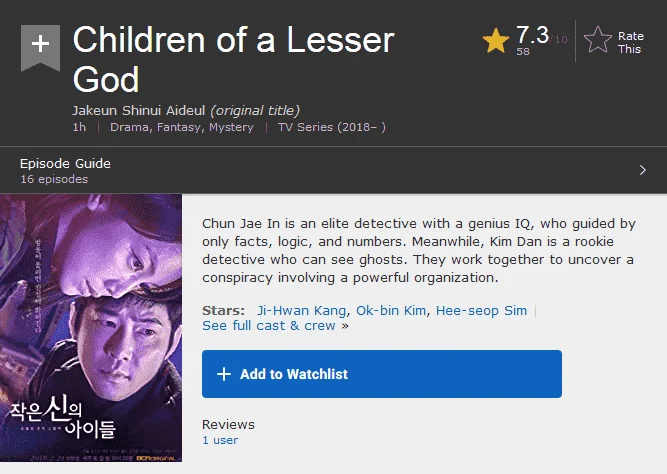This screenshot has width=667, height=474.
Task: Click the outlined Rate This star
Action: (598, 40)
